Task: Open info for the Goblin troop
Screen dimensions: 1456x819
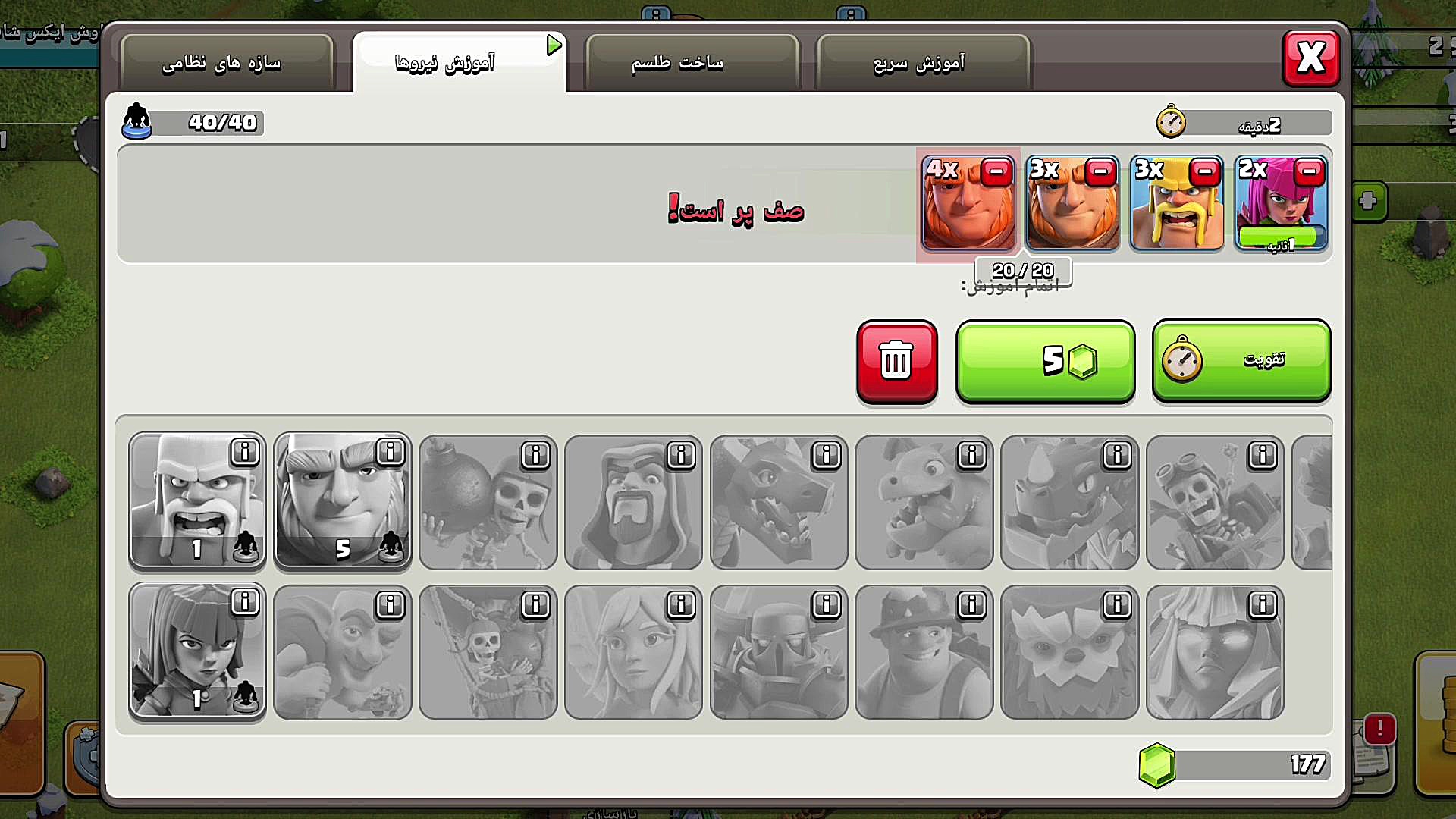Action: (x=391, y=605)
